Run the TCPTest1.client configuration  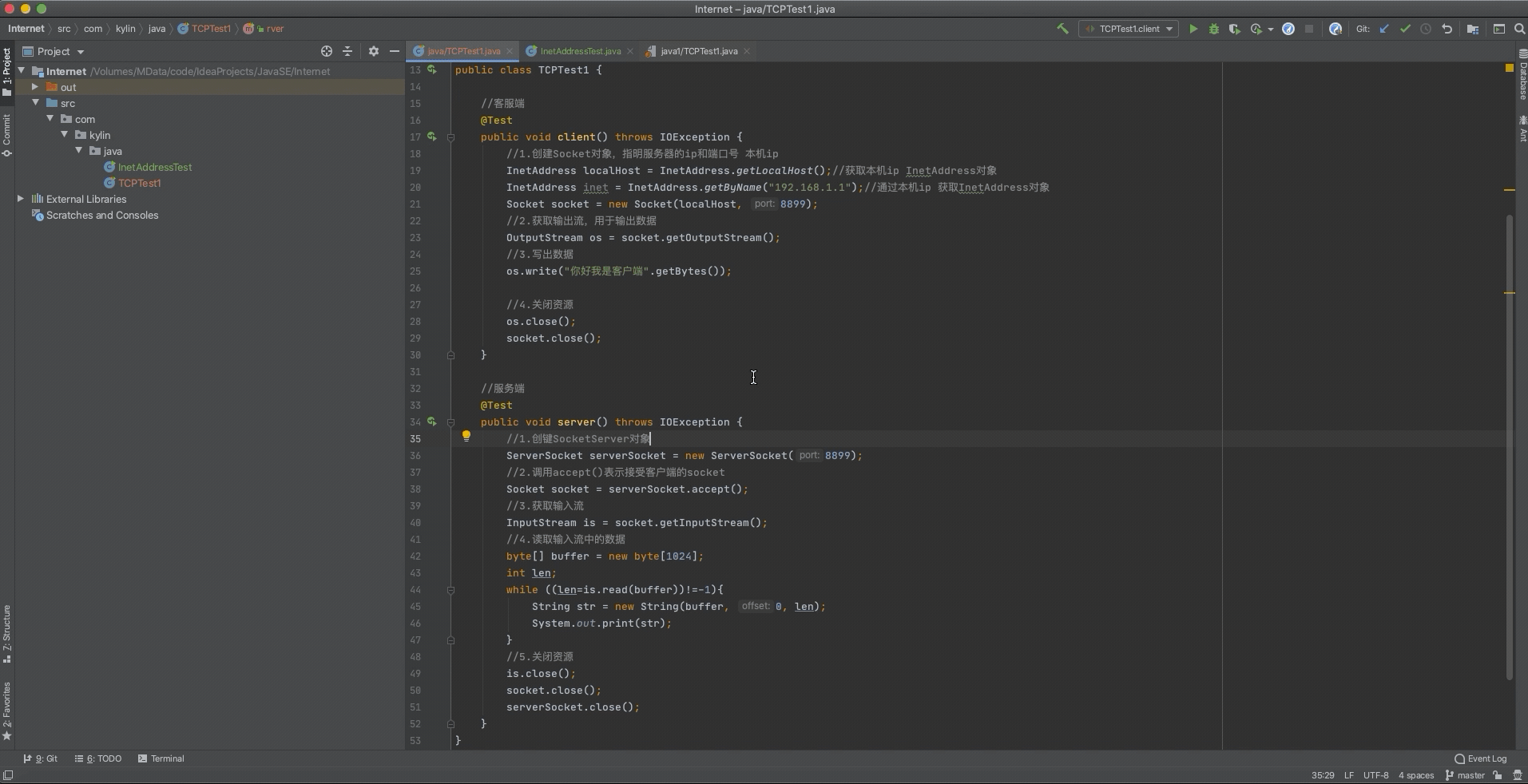point(1193,29)
